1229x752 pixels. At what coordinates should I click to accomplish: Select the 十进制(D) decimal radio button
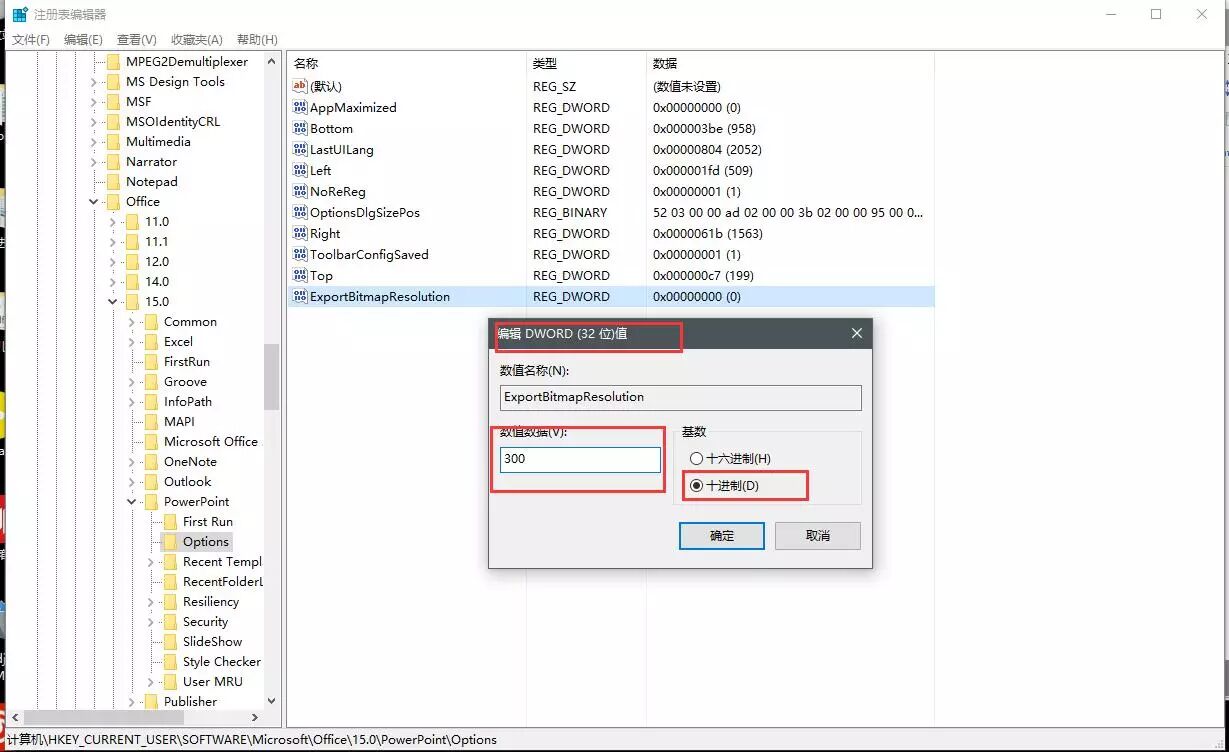pyautogui.click(x=697, y=485)
